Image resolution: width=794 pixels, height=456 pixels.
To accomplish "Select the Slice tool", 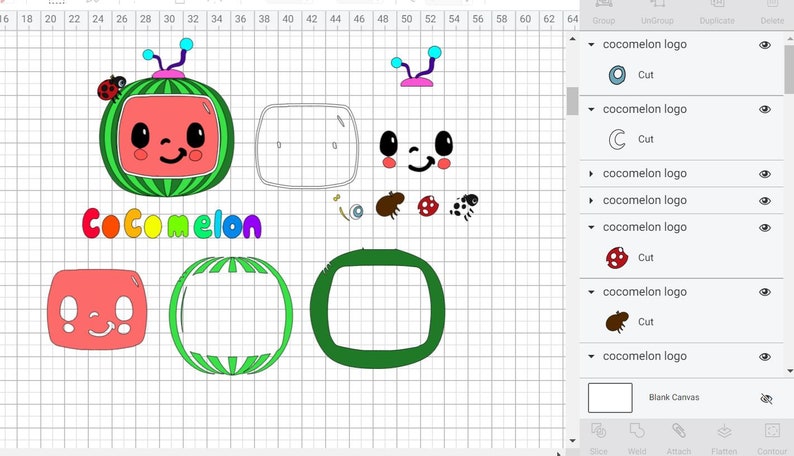I will (599, 438).
